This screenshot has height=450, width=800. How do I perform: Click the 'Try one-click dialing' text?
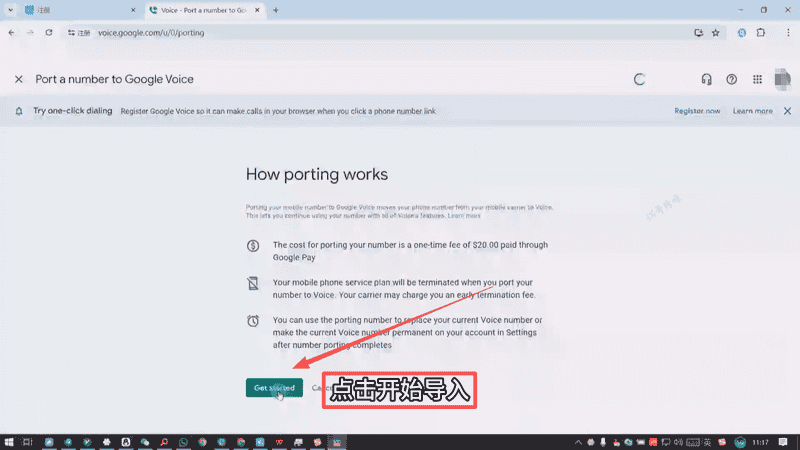(72, 111)
